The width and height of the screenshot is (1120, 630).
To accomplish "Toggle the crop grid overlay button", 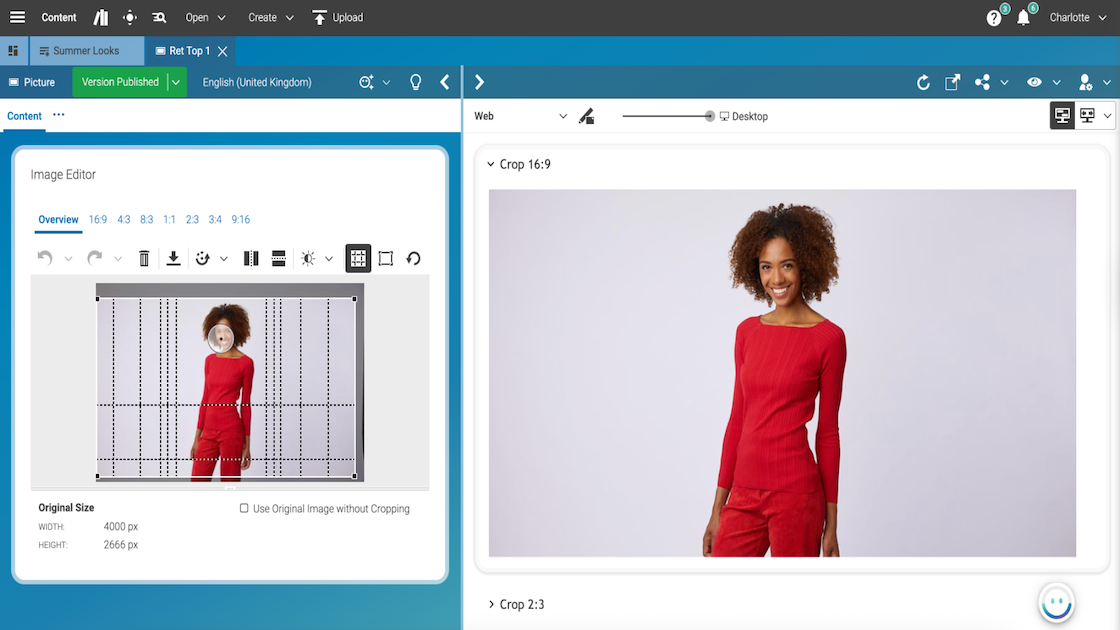I will 358,259.
